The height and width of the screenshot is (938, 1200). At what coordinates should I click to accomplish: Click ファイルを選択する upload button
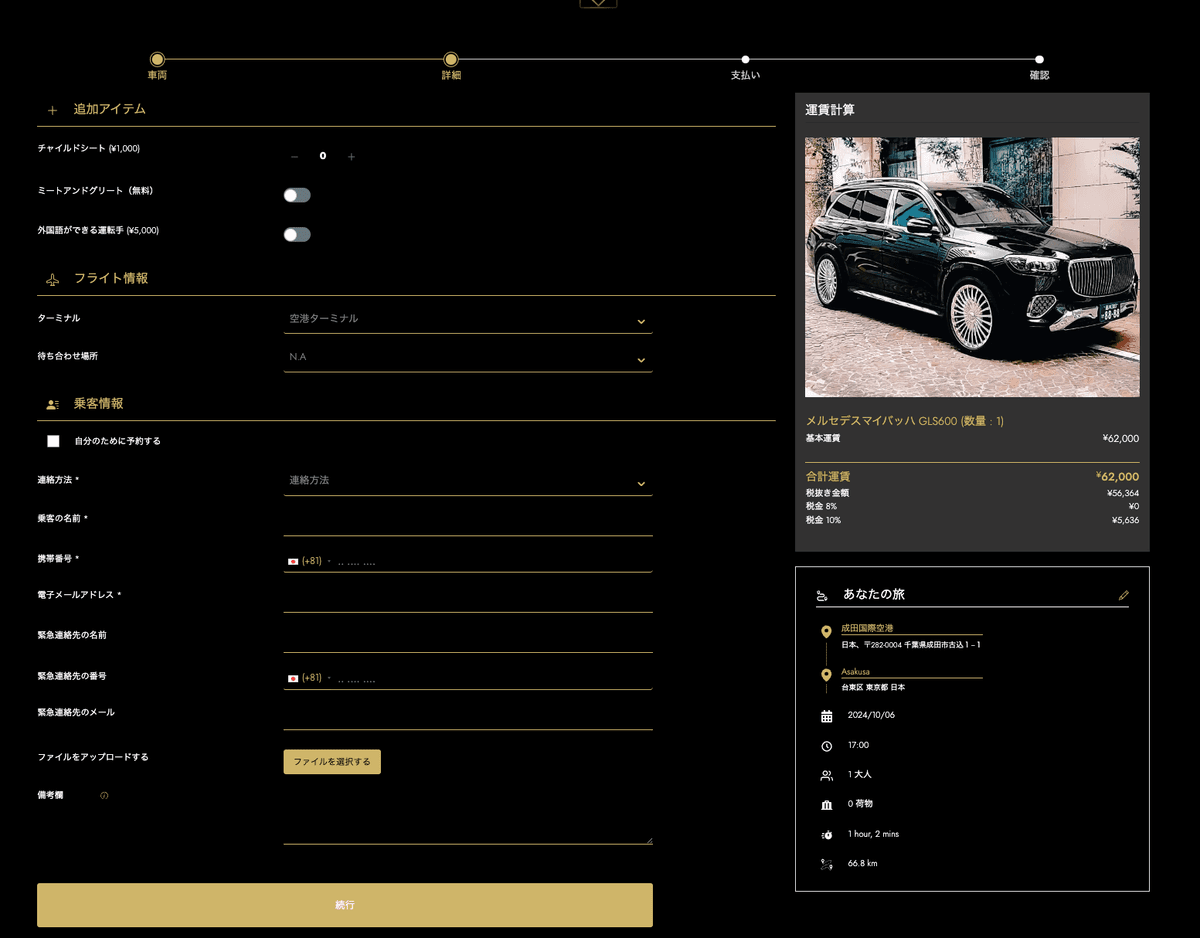[332, 762]
